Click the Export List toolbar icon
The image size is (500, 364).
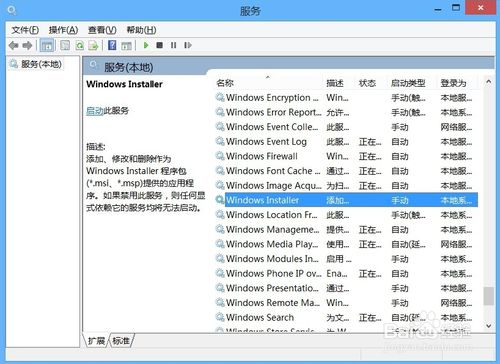(93, 45)
